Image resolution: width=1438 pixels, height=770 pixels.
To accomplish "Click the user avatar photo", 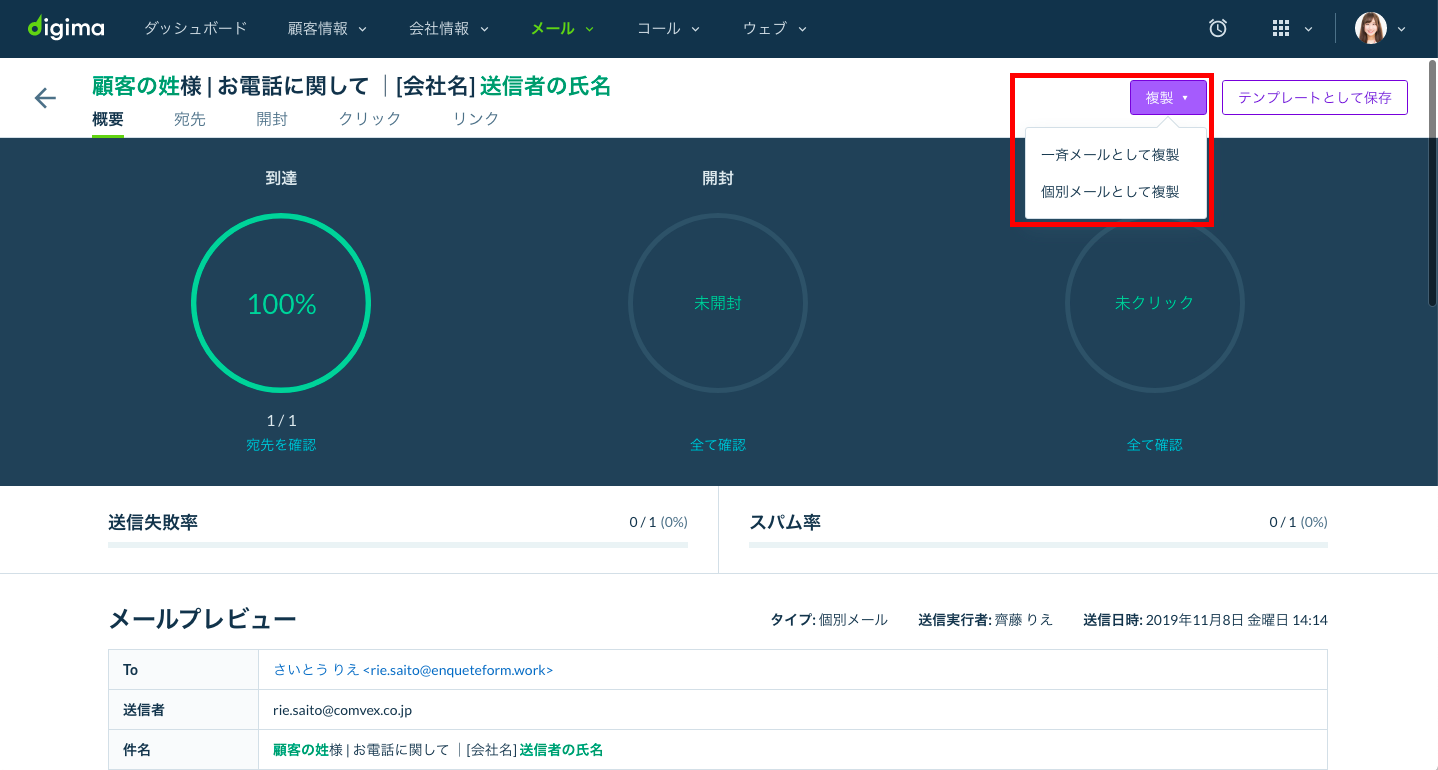I will [x=1371, y=28].
